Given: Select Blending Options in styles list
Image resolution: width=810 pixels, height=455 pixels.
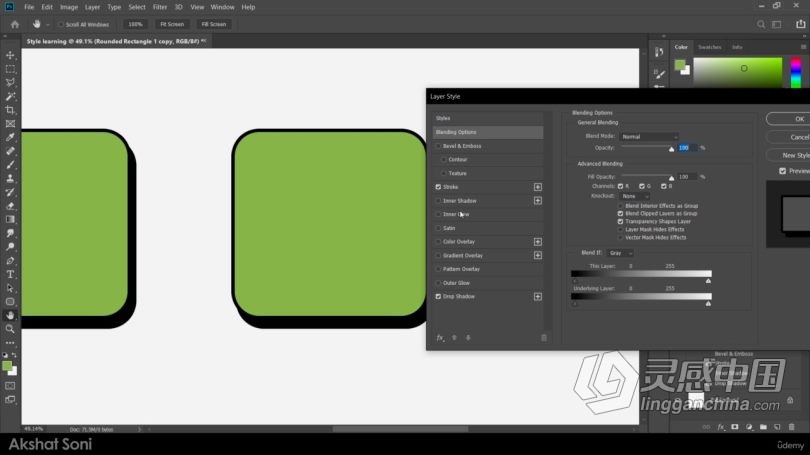Looking at the screenshot, I should point(488,132).
